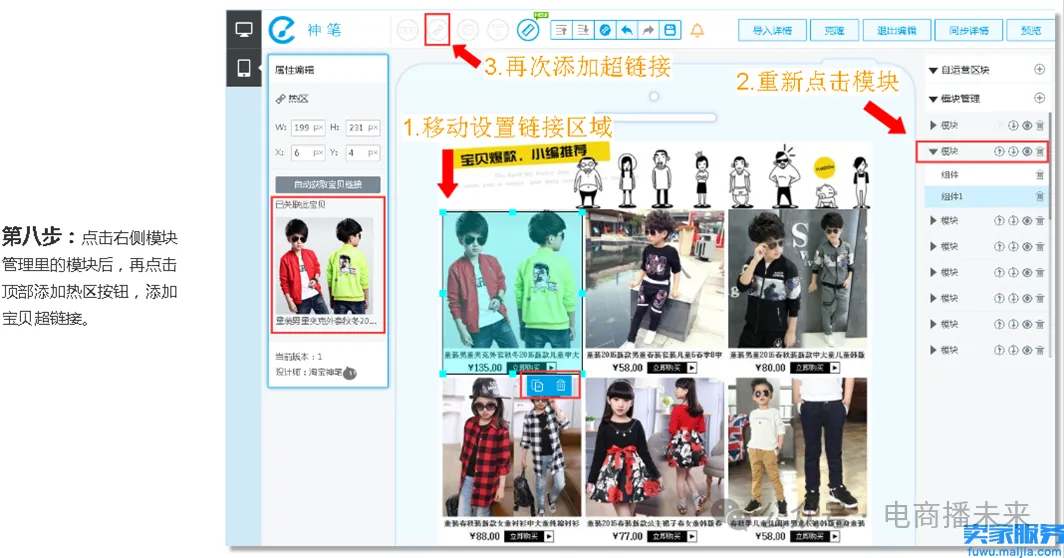Open the notification bell

point(698,30)
